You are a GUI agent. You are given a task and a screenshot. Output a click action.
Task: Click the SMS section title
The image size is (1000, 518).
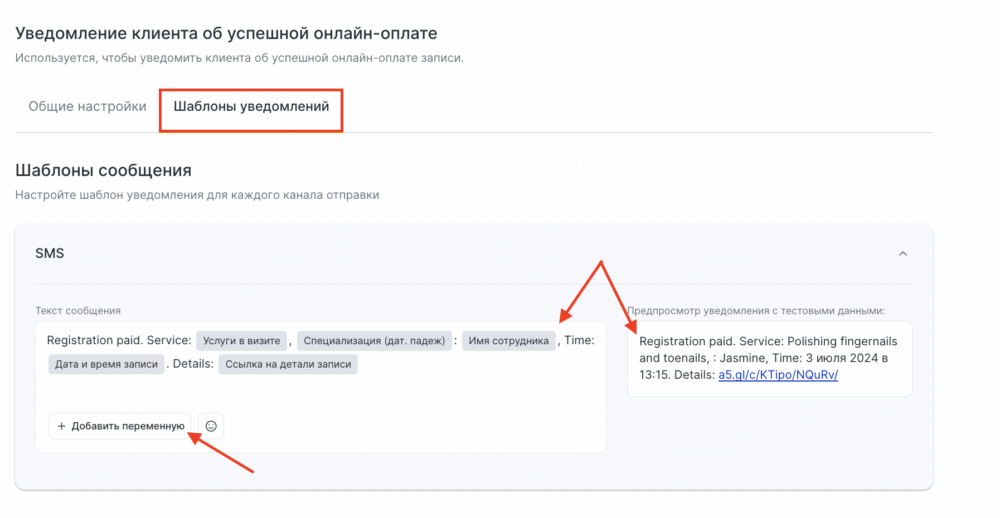click(x=50, y=253)
